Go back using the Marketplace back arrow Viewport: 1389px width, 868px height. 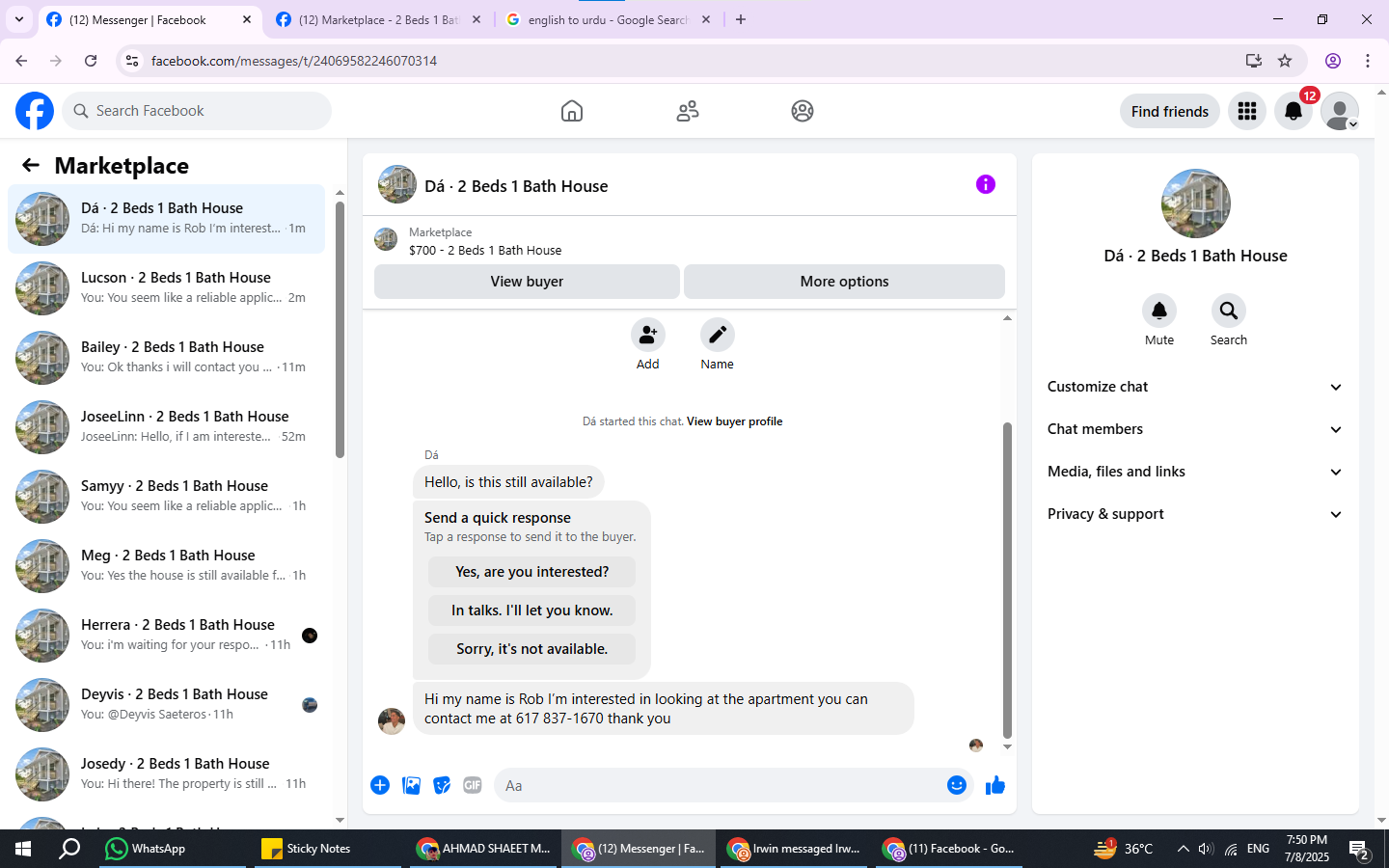[31, 165]
